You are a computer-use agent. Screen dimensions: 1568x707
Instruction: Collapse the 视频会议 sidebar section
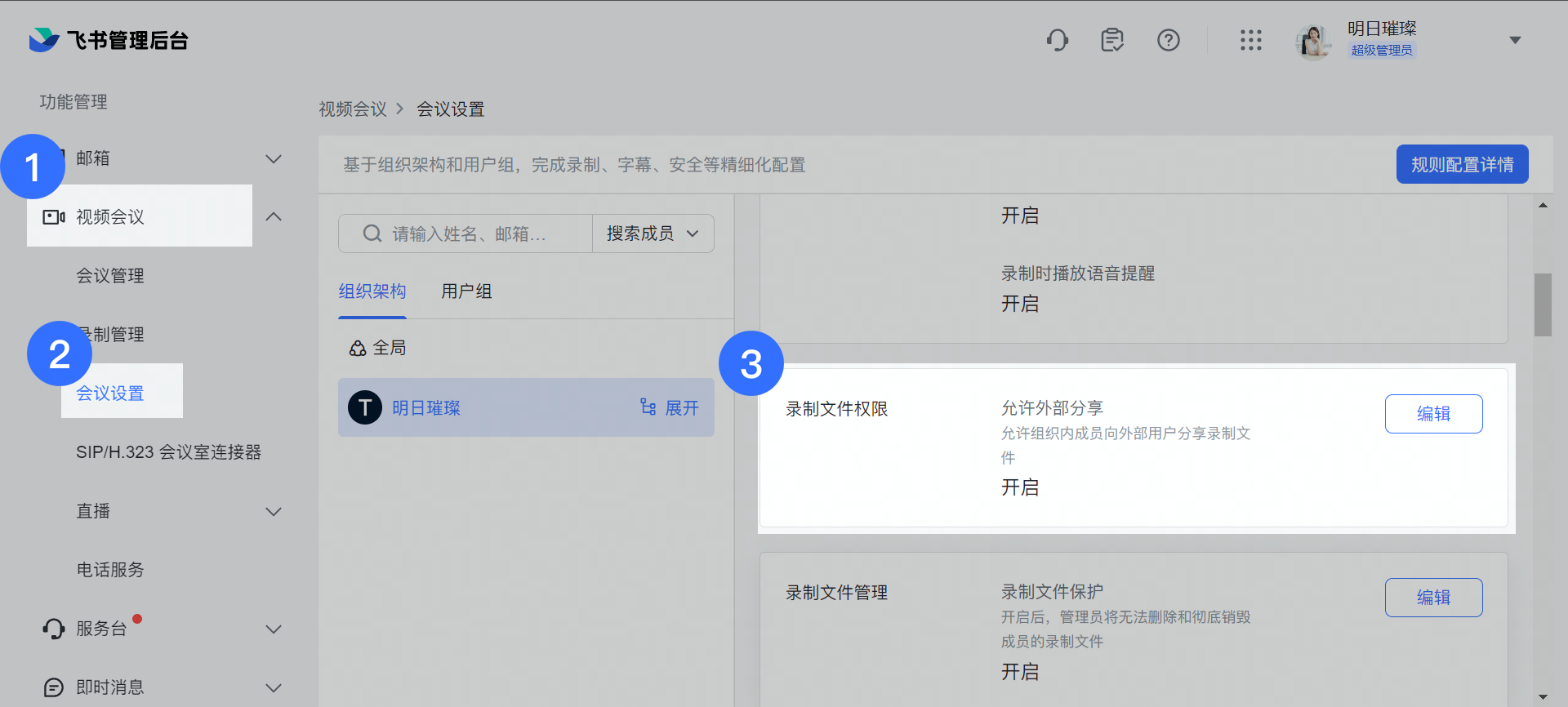coord(274,217)
